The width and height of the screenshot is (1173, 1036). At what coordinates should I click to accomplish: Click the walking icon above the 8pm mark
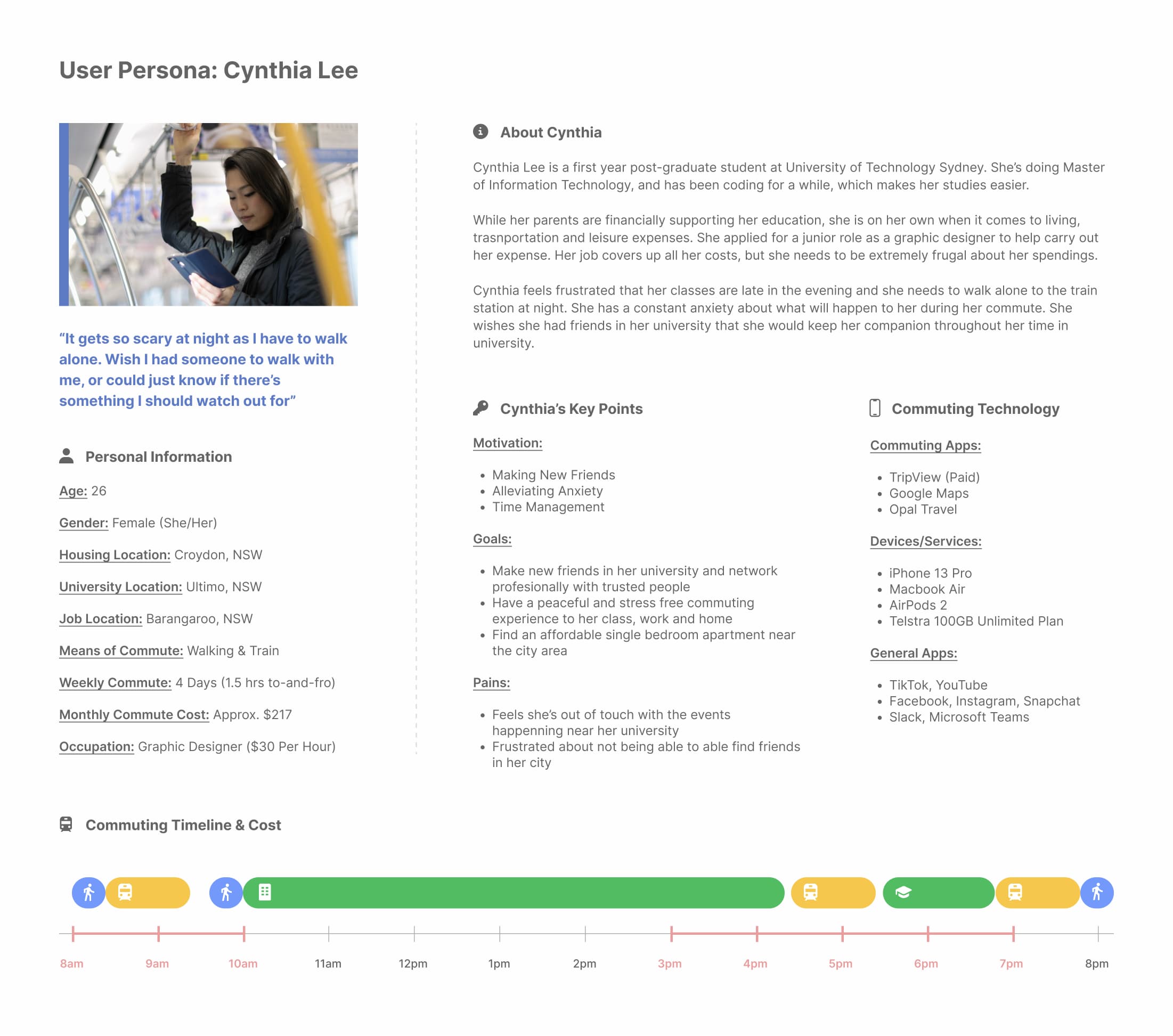click(x=1097, y=893)
